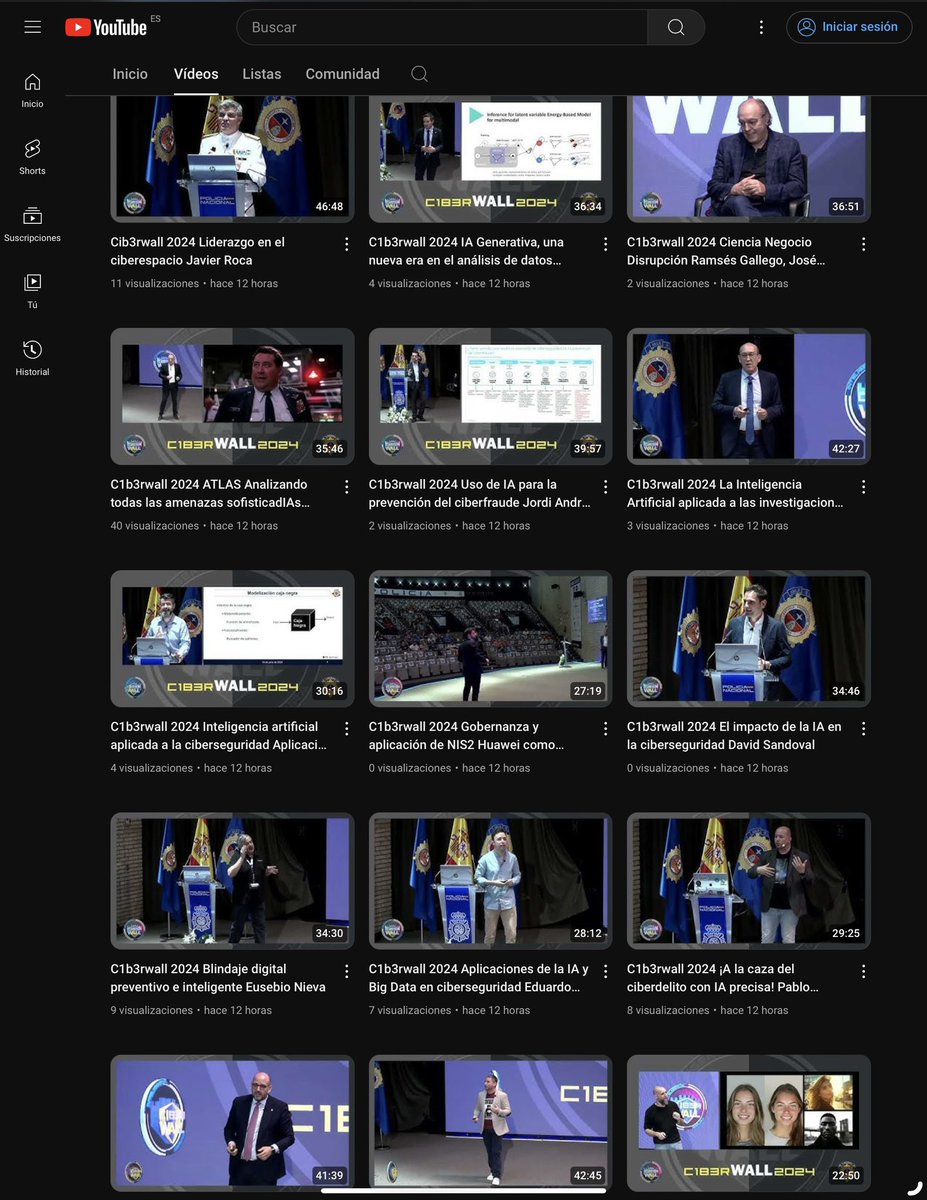Open title Gobernanza y aplicación de NIS2 Huawei

pyautogui.click(x=467, y=736)
